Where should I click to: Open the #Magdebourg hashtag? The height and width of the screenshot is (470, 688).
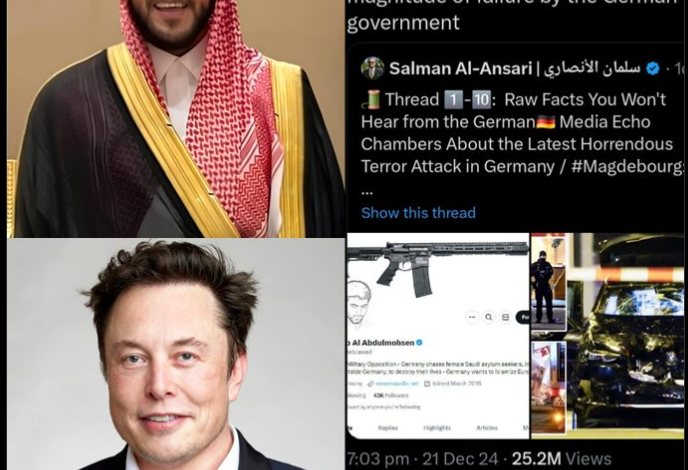pyautogui.click(x=627, y=166)
